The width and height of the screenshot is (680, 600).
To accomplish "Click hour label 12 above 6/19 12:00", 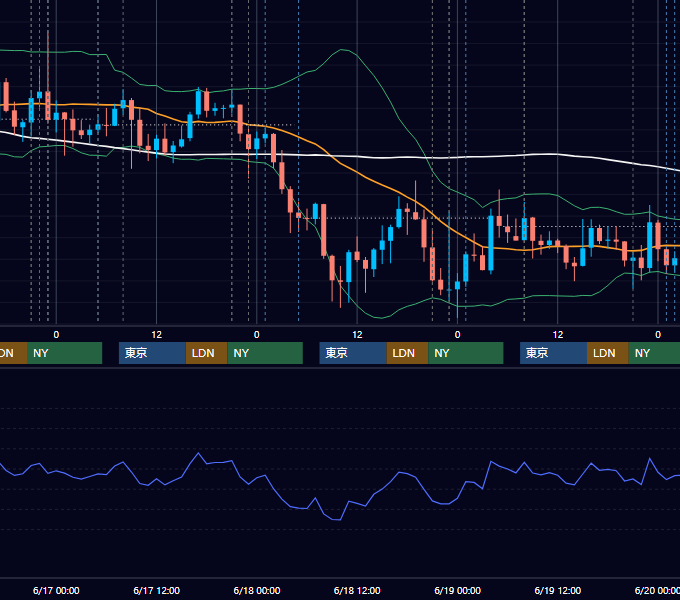I will 558,335.
